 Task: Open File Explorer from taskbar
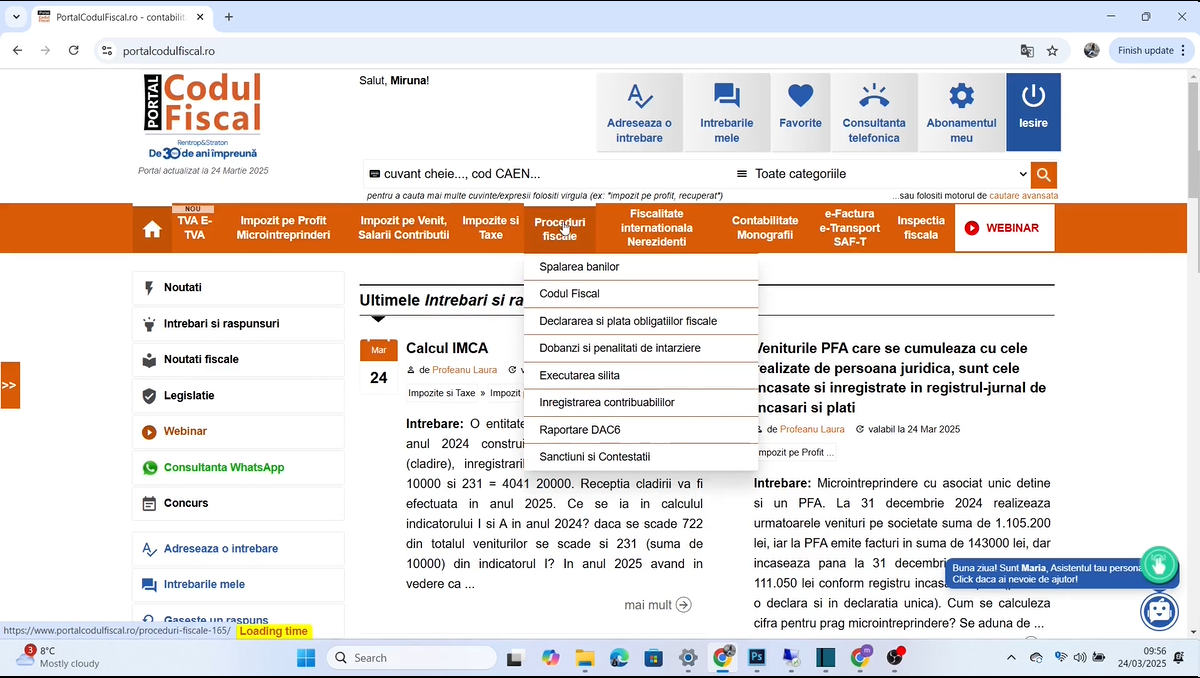[584, 657]
